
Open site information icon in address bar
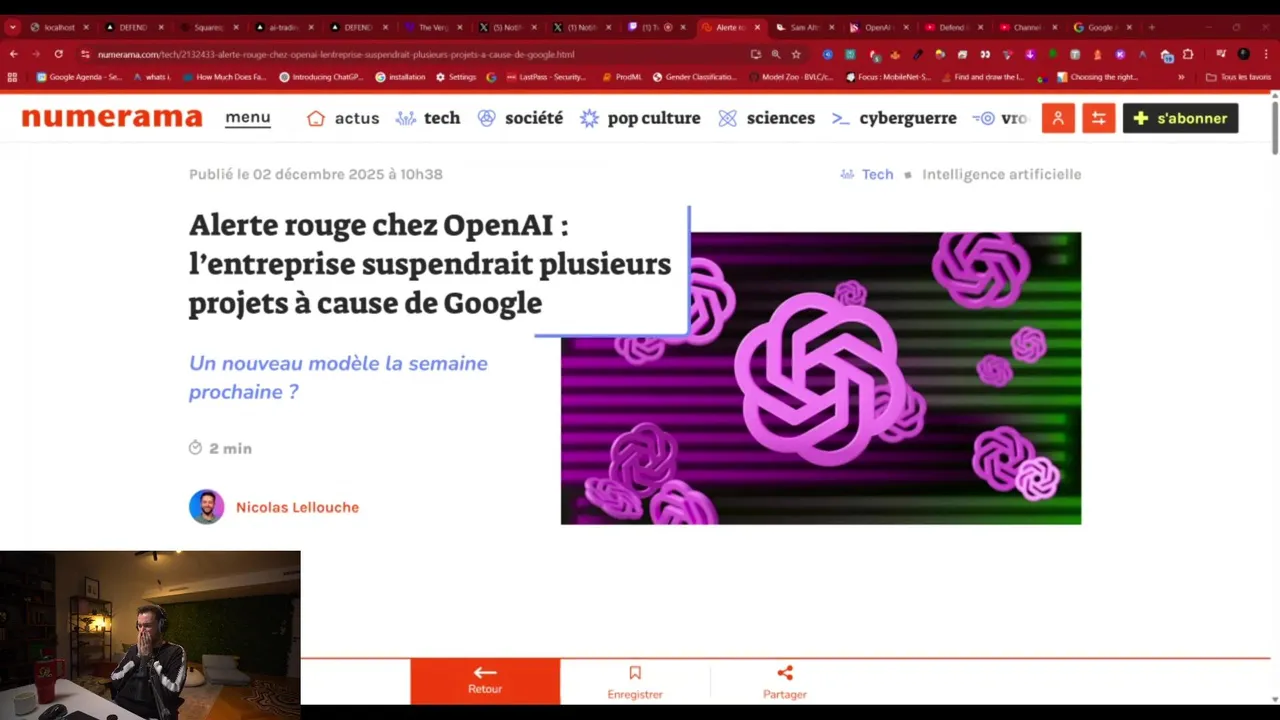(x=85, y=54)
